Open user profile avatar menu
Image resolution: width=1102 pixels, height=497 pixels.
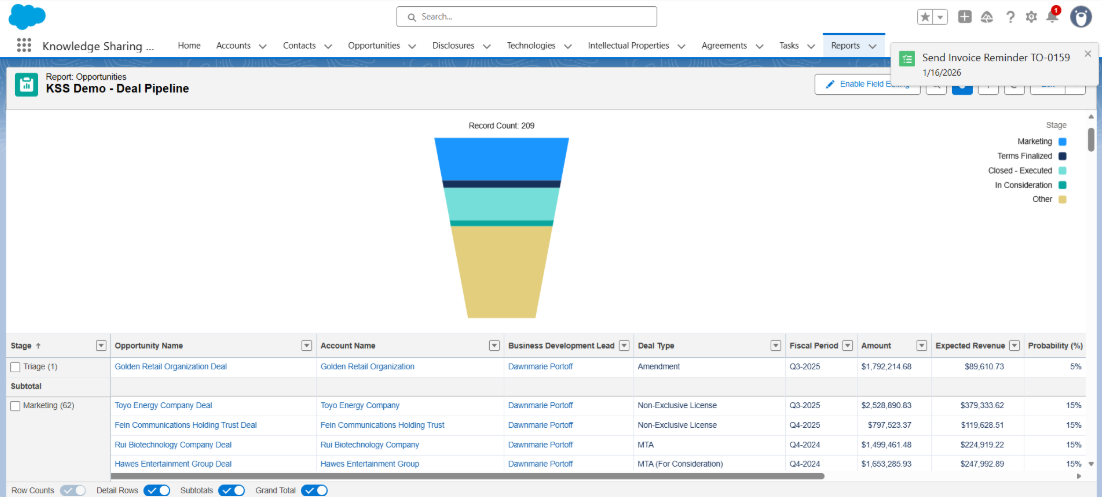click(1080, 17)
